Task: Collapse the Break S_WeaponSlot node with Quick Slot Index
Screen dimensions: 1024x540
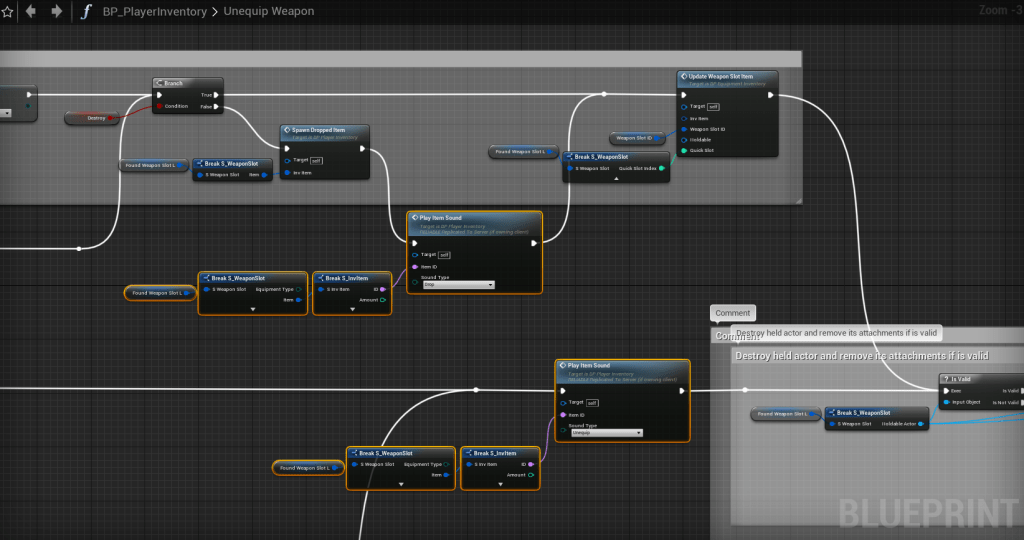Action: (616, 179)
